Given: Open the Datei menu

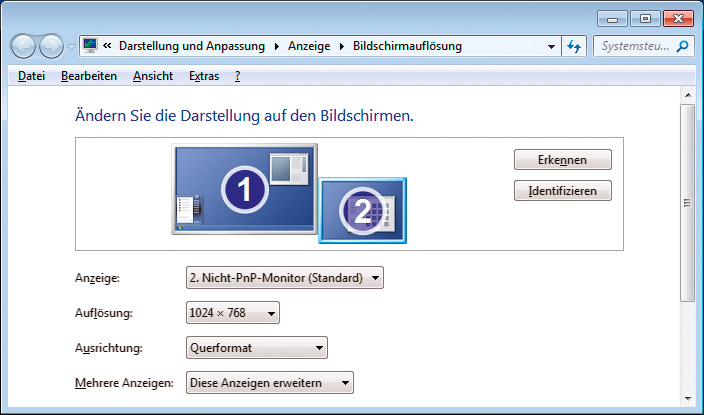Looking at the screenshot, I should pyautogui.click(x=31, y=76).
